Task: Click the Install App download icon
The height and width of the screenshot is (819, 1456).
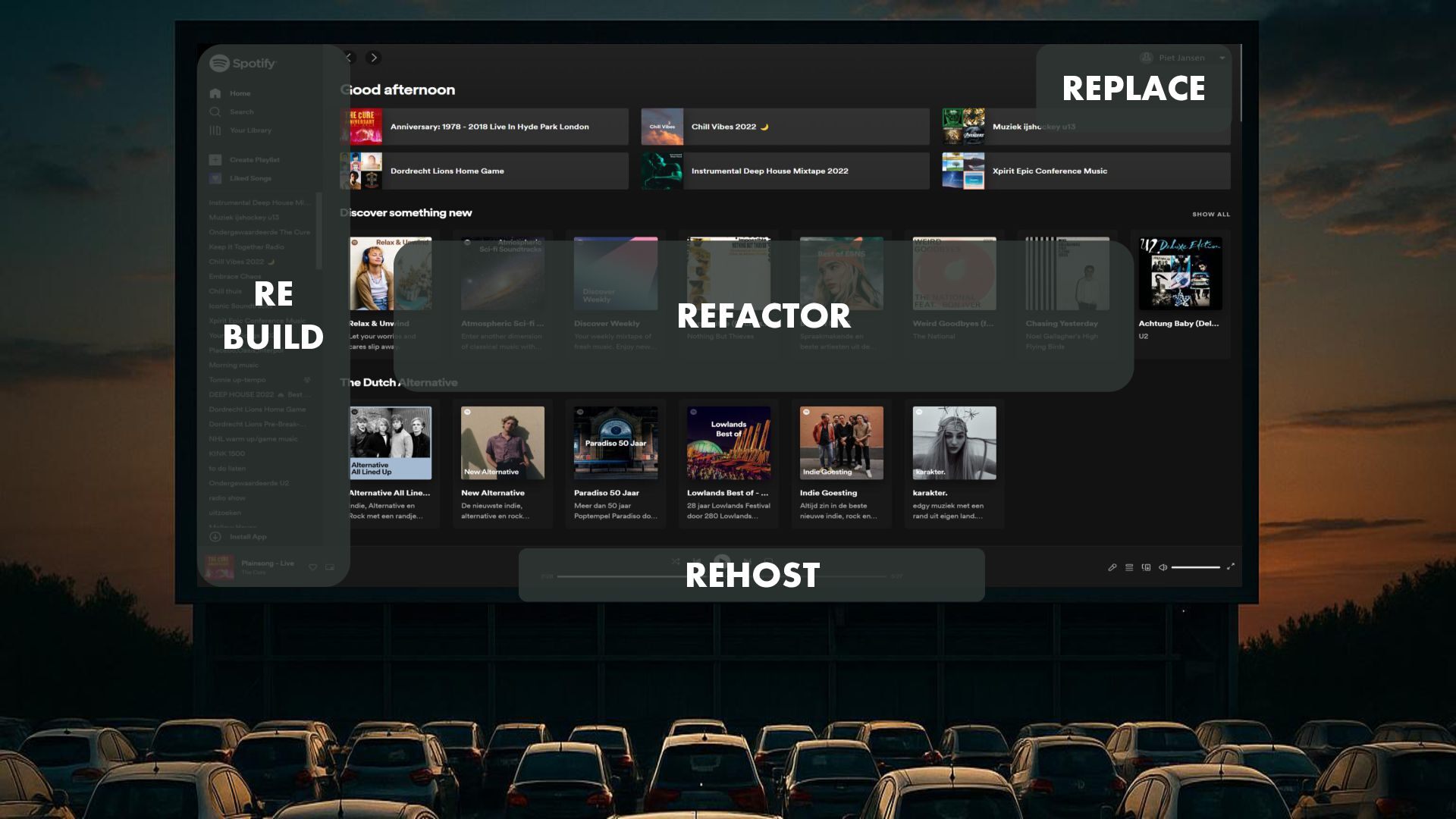Action: click(215, 537)
